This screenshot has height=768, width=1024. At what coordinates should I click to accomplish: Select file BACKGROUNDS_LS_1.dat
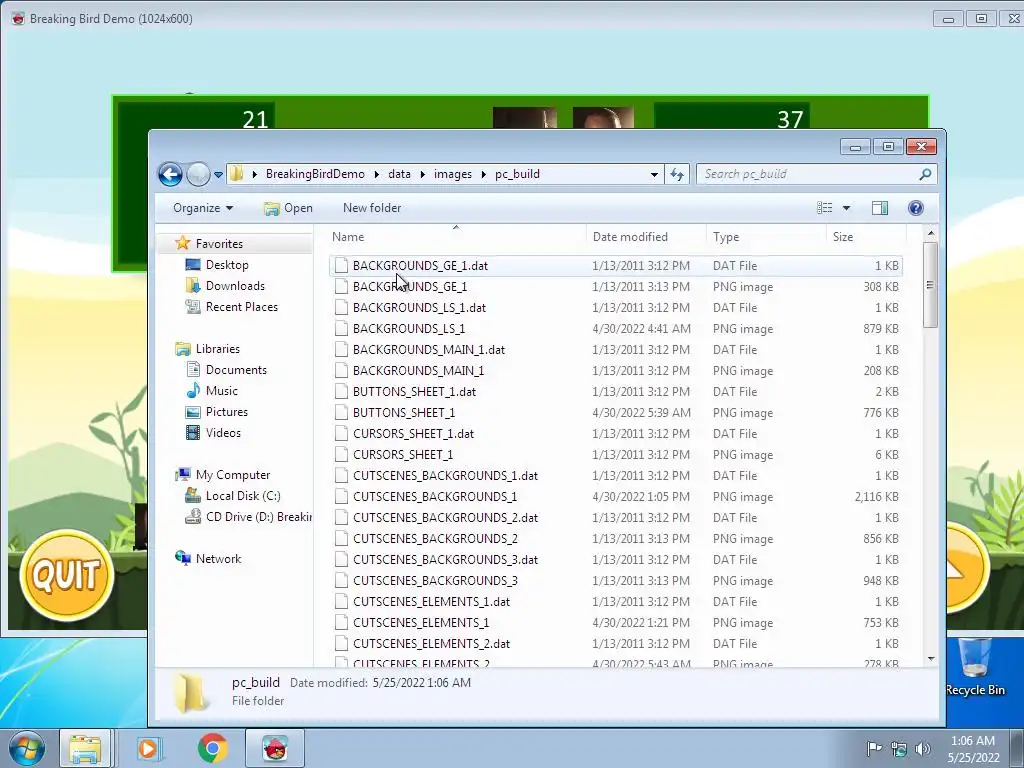(419, 308)
